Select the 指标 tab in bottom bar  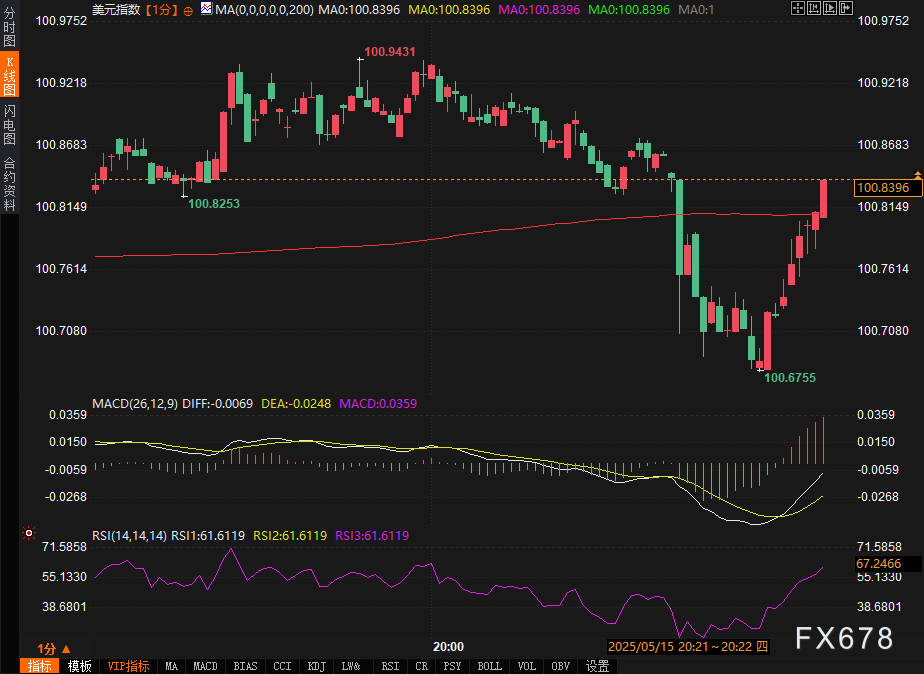39,666
